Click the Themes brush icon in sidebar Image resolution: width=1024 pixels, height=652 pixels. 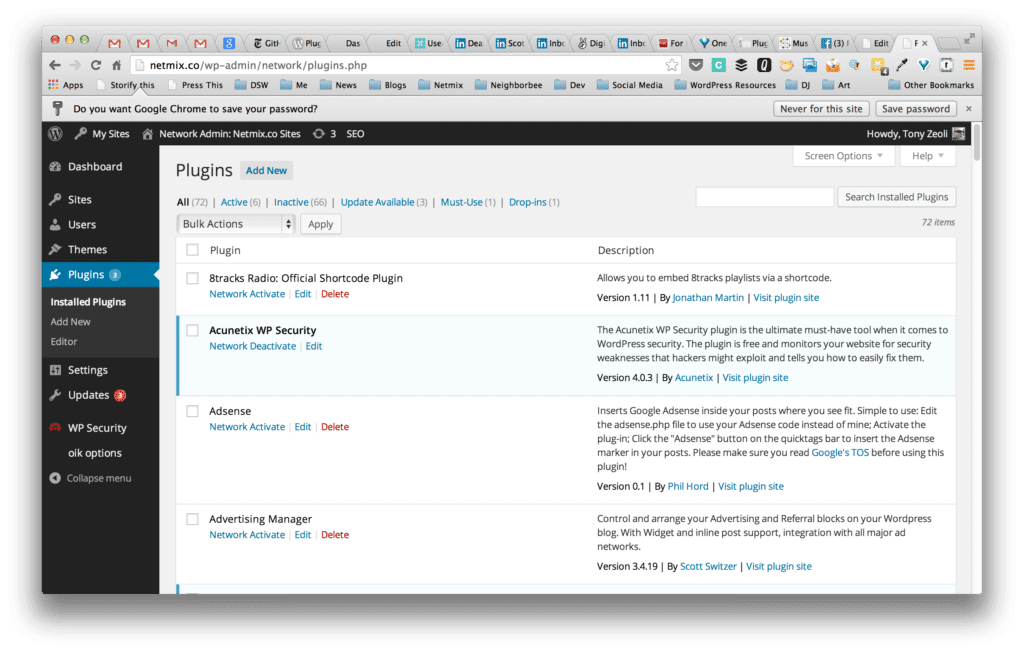click(x=56, y=249)
